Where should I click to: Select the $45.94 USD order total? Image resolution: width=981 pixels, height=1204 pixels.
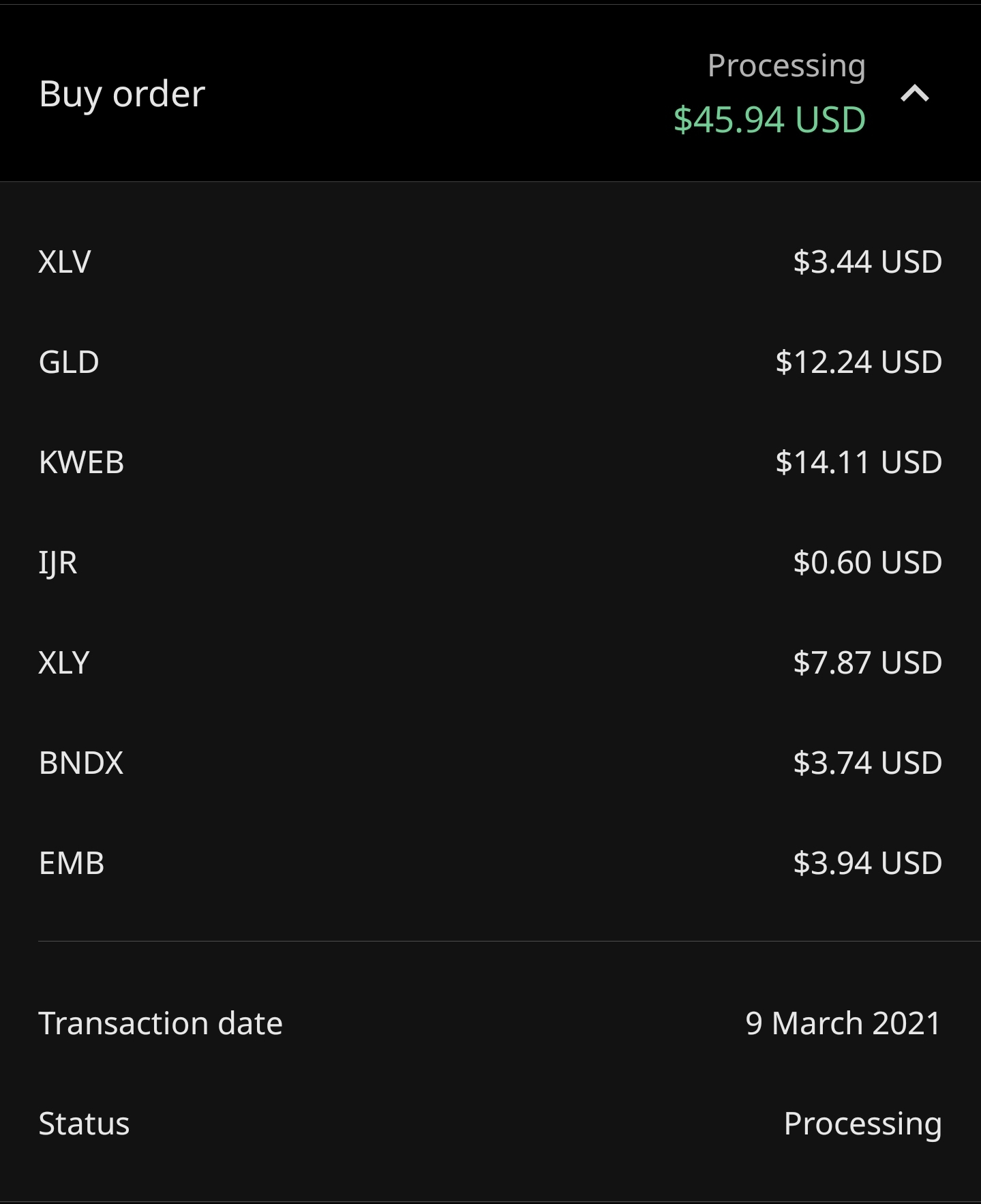point(769,120)
